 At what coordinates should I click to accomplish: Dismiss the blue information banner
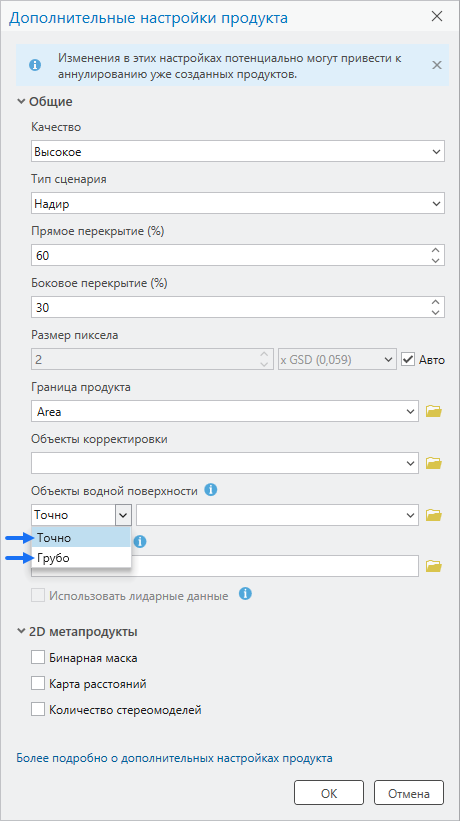point(436,65)
